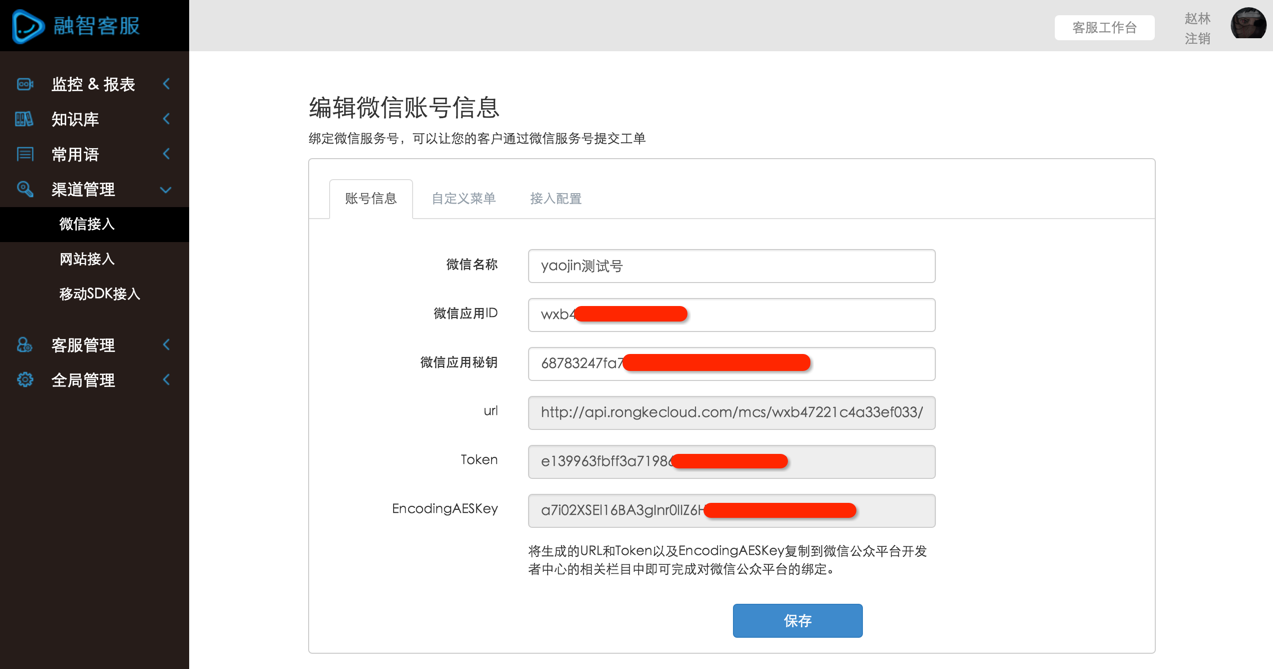Screen dimensions: 1273x669
Task: Click the 全局管理 gear icon
Action: 25,380
